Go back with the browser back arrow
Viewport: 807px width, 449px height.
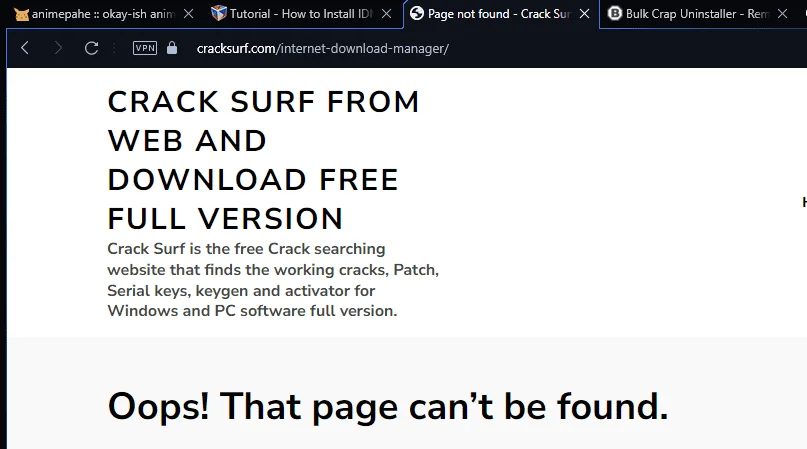(x=25, y=48)
